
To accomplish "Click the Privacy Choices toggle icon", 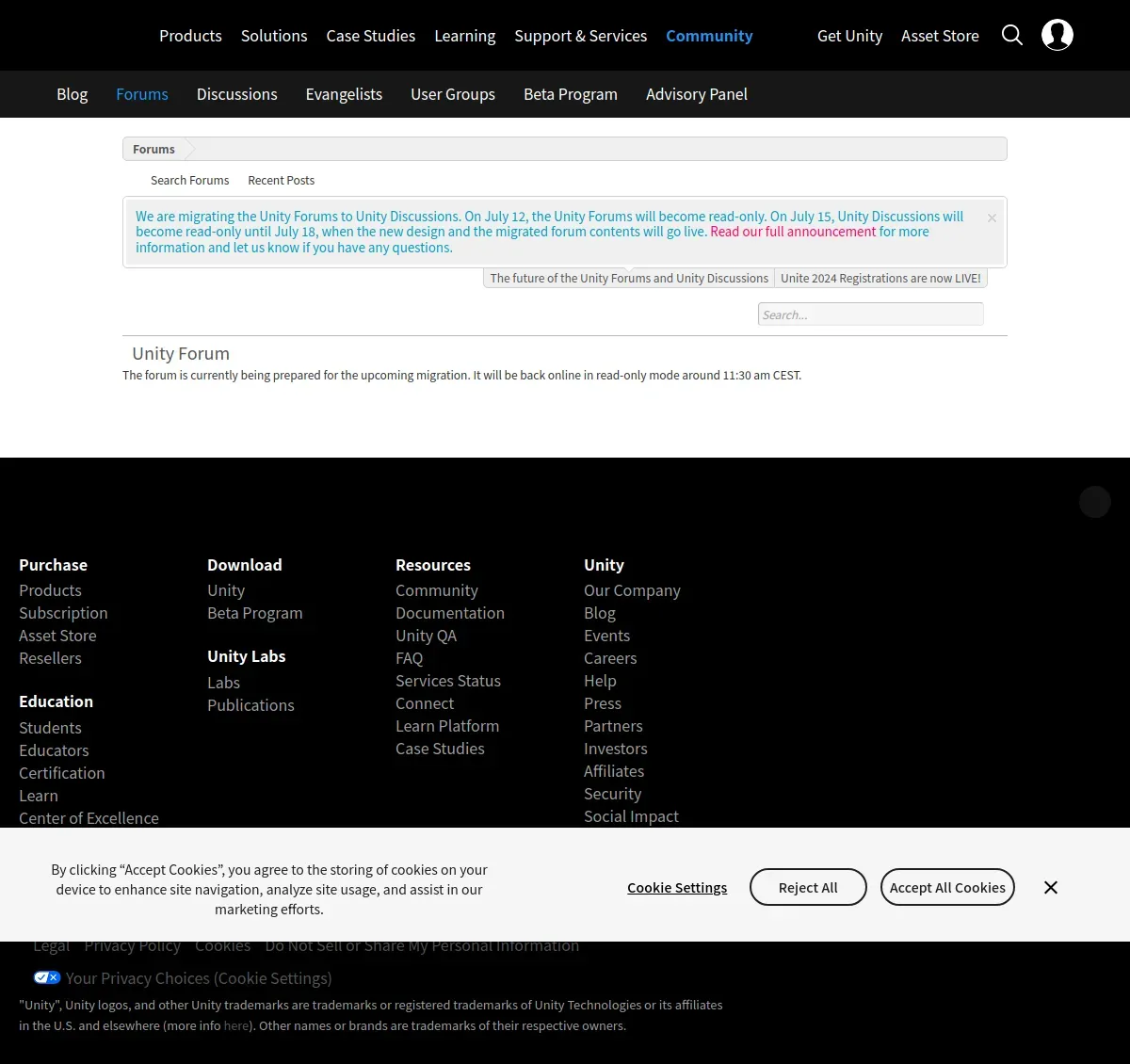I will click(47, 977).
